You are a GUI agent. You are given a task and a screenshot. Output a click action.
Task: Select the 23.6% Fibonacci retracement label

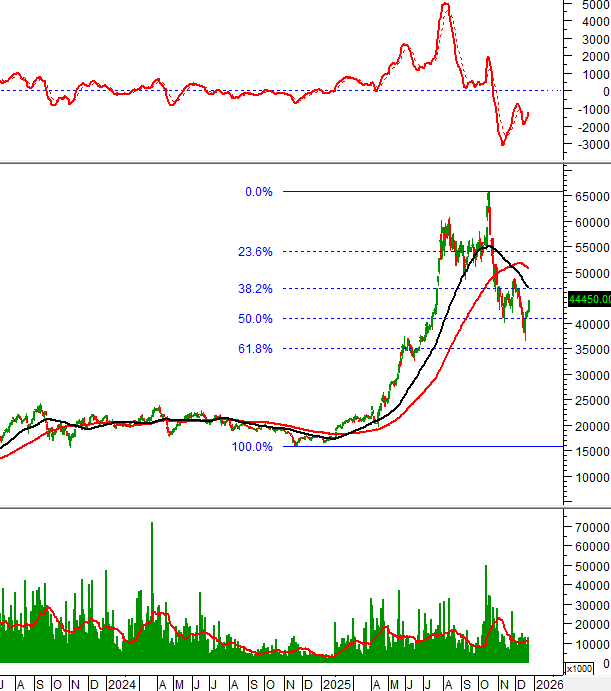click(x=255, y=253)
